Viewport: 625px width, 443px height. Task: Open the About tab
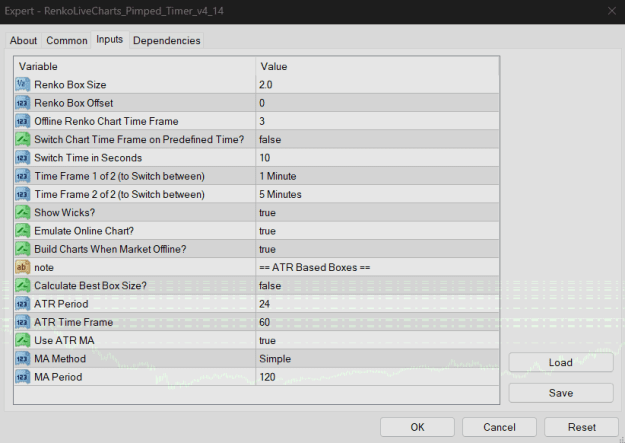23,41
